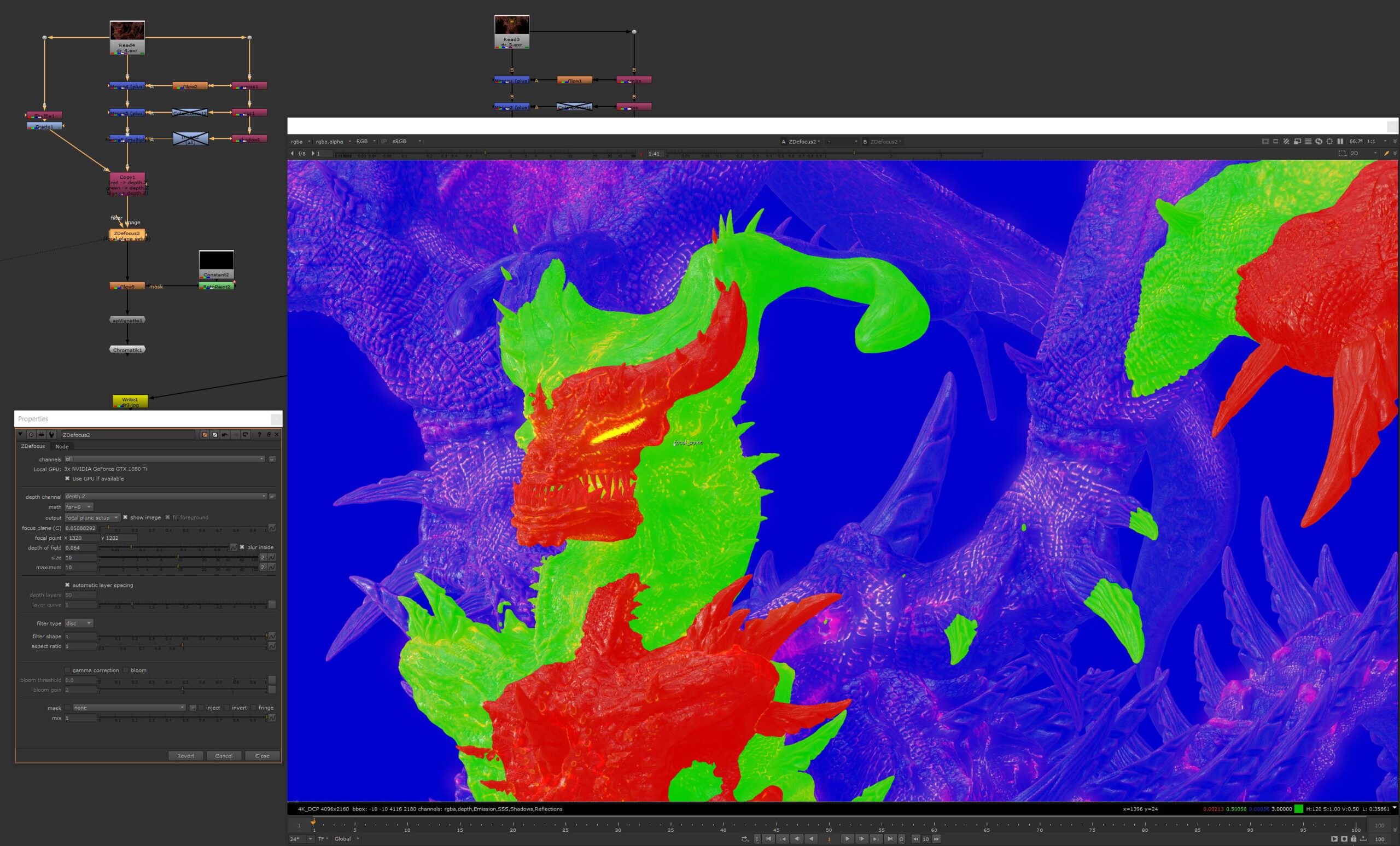1400x846 pixels.
Task: Open the math dropdown showing far=0
Action: (x=78, y=507)
